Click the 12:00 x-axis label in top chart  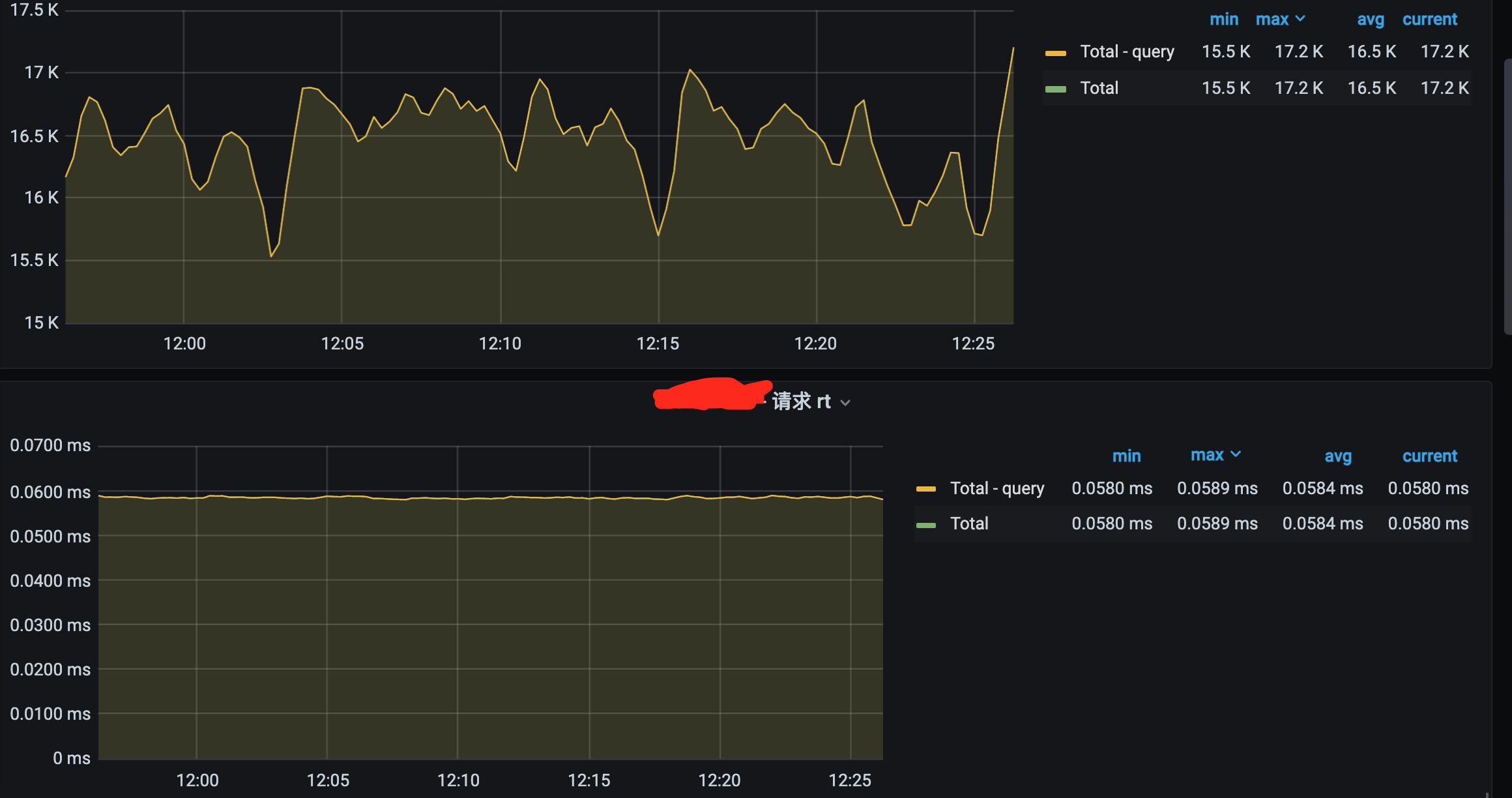[x=184, y=344]
